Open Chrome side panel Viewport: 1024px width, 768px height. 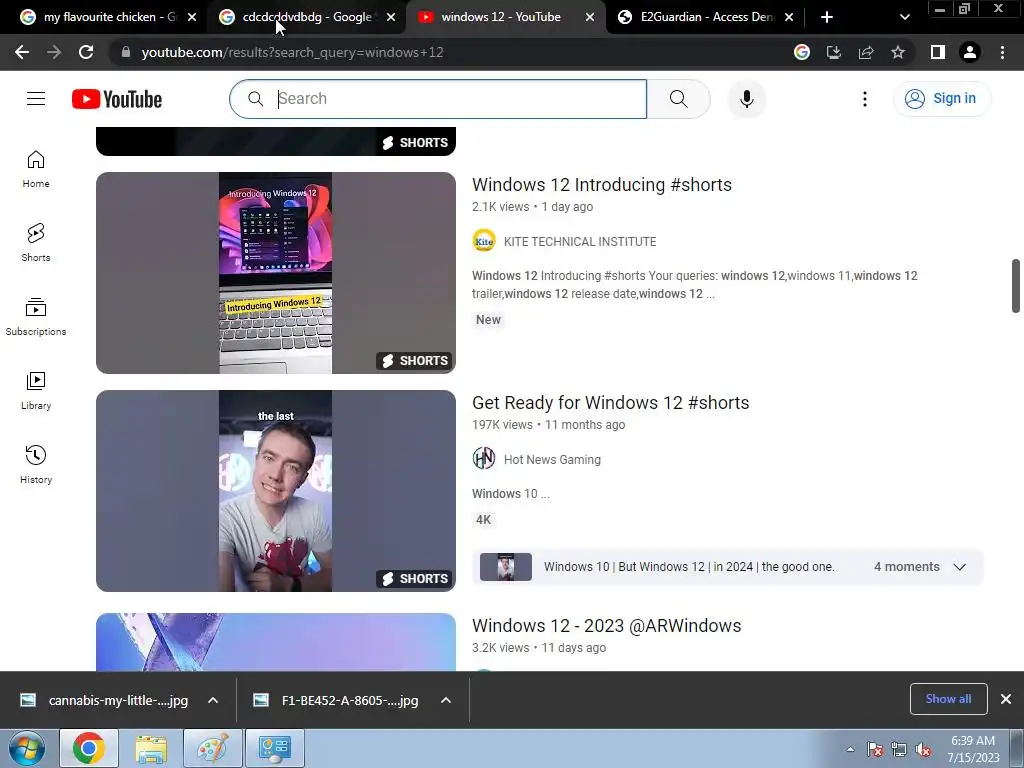(938, 52)
